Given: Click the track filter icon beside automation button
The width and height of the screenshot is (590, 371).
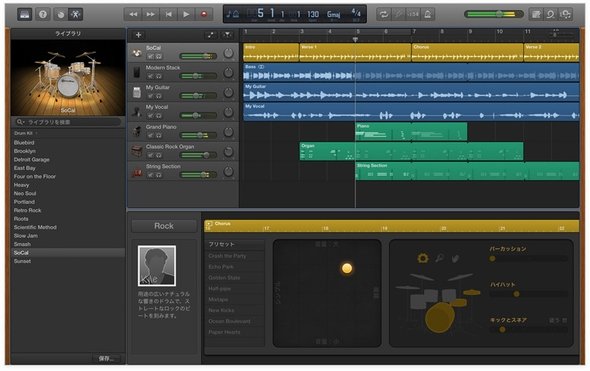Looking at the screenshot, I should pos(227,35).
